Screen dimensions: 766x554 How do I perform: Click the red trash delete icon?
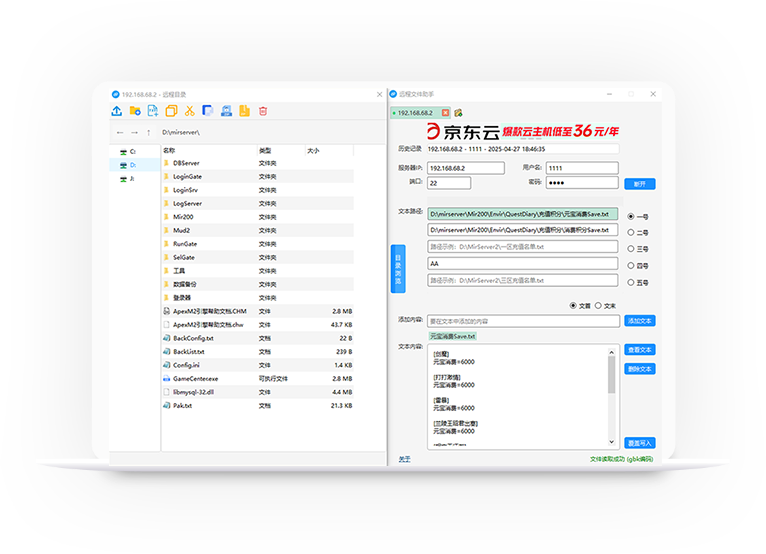pos(263,111)
